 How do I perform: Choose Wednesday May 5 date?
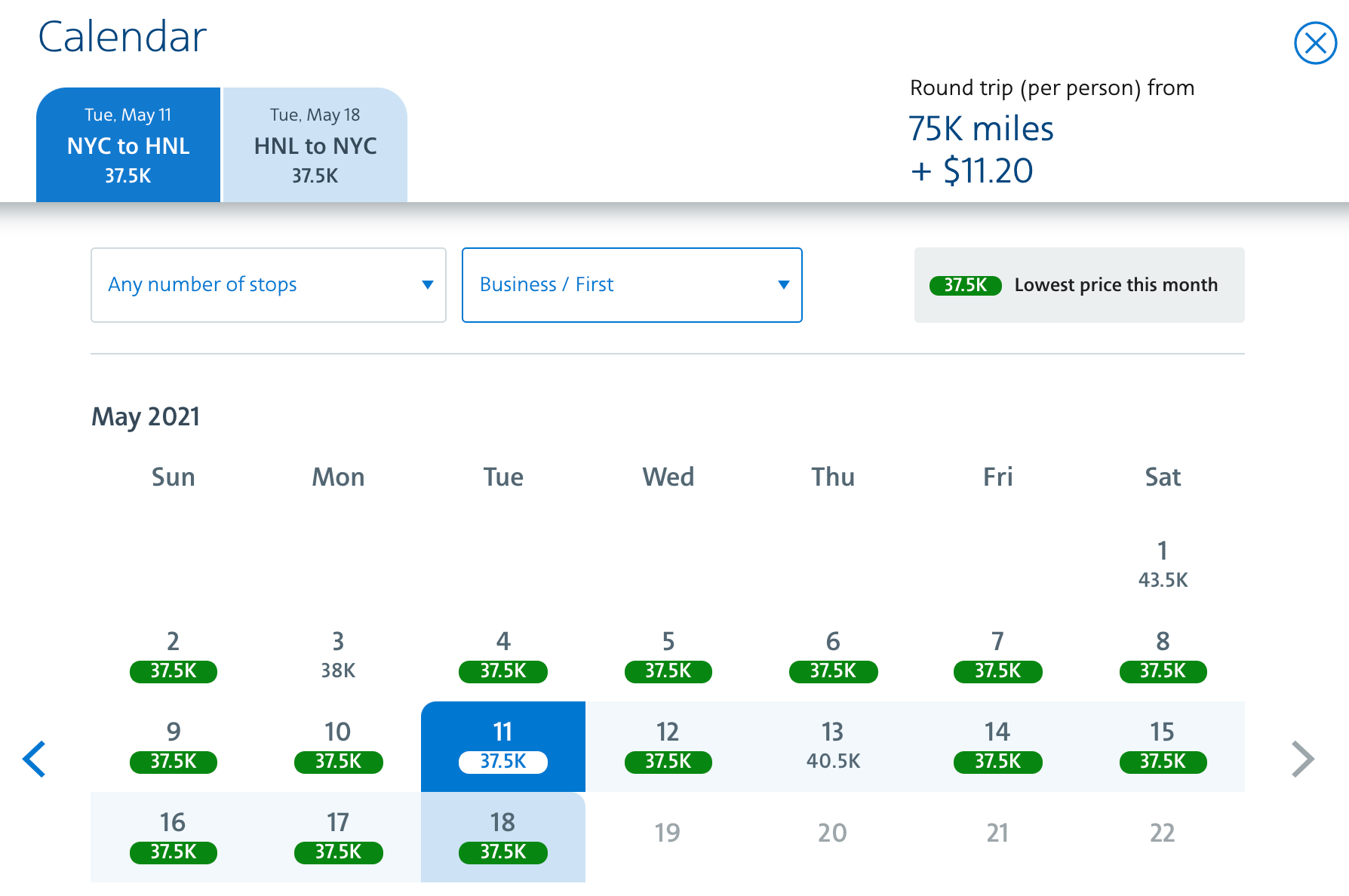(x=668, y=655)
